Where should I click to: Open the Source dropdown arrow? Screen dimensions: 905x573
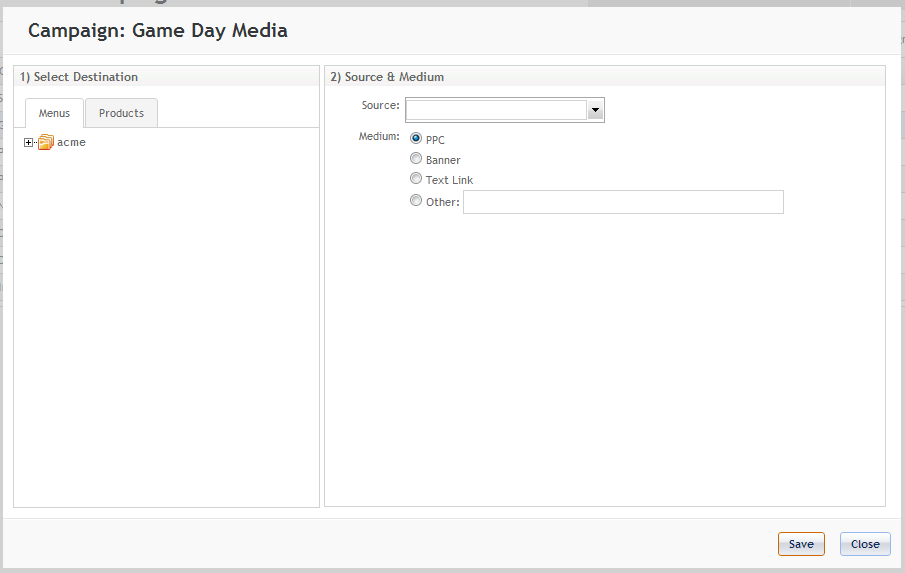[x=595, y=110]
